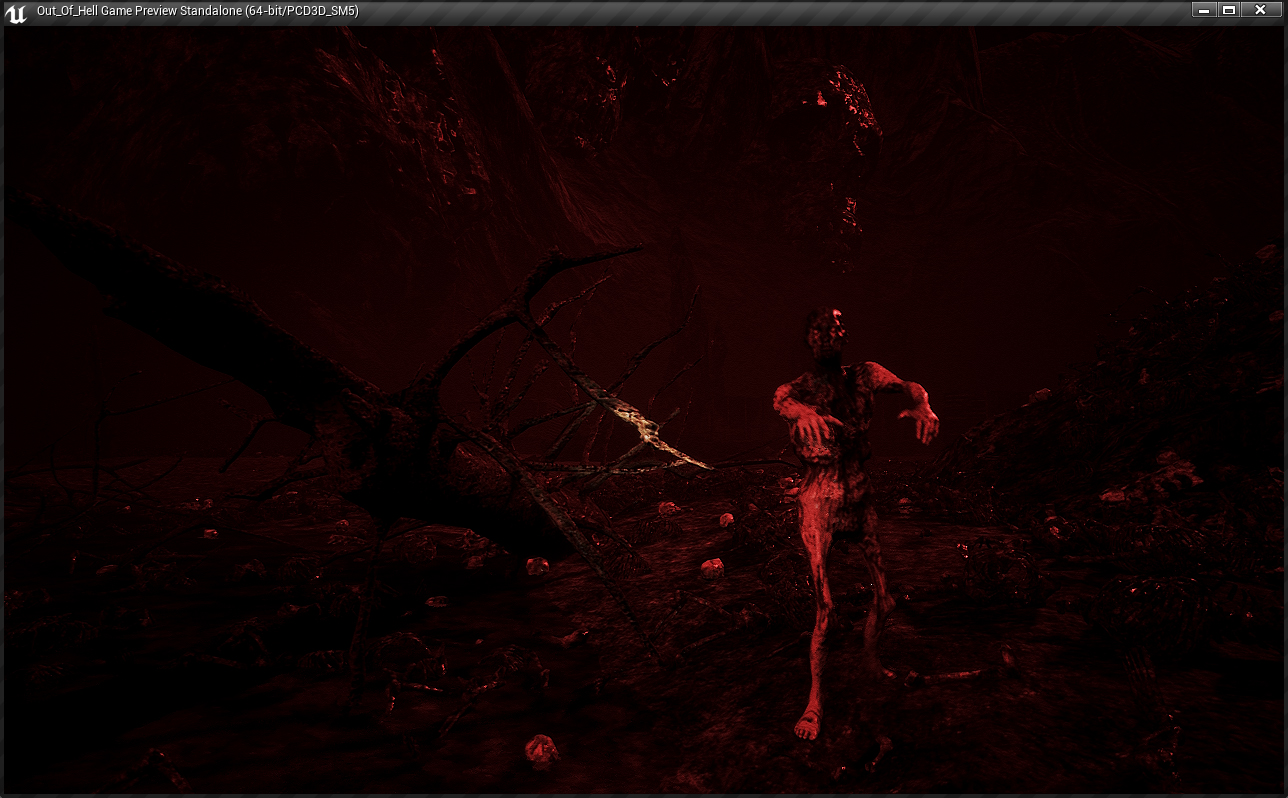This screenshot has height=798, width=1288.
Task: Click the zombie's front foot
Action: click(x=806, y=724)
